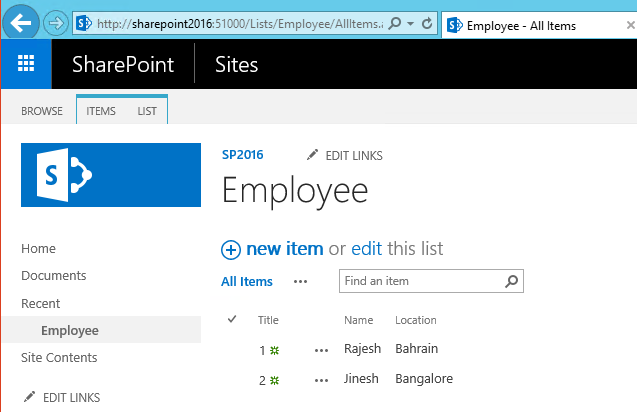The image size is (637, 412).
Task: Click the plus icon for new item
Action: point(231,250)
